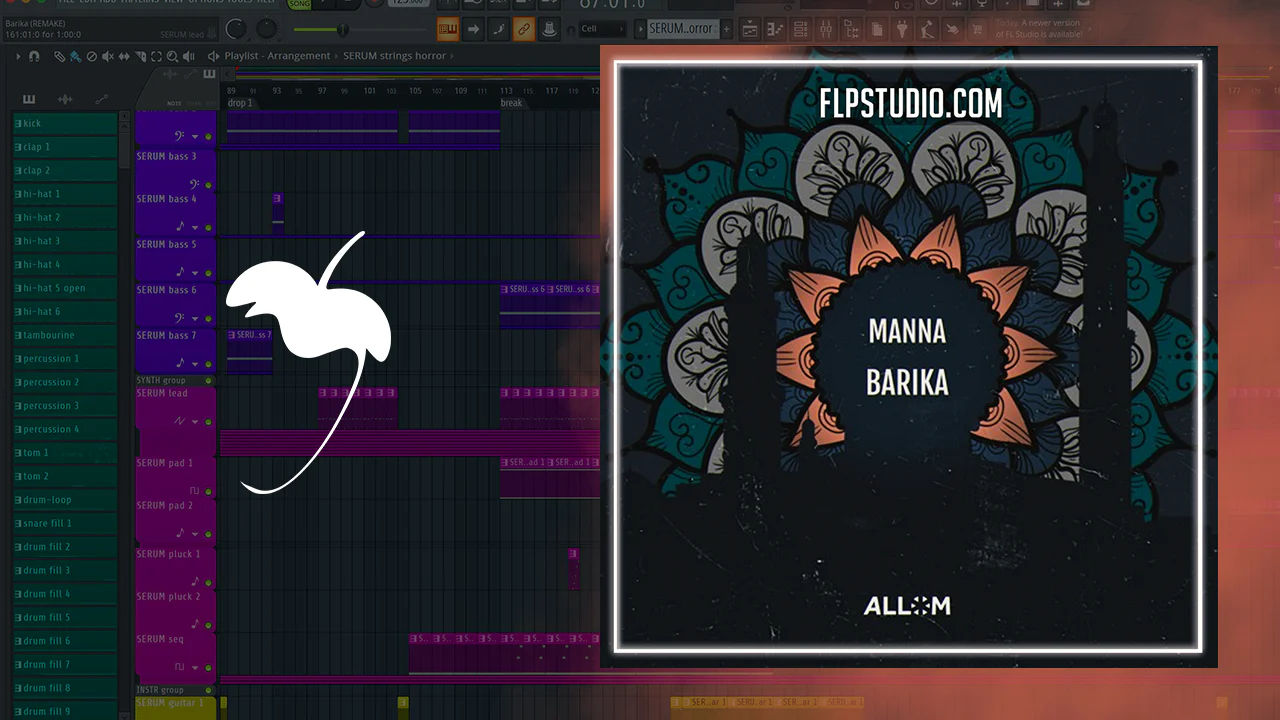Screen dimensions: 1280x720
Task: Mute the SERUM bass 6 track
Action: tap(208, 317)
